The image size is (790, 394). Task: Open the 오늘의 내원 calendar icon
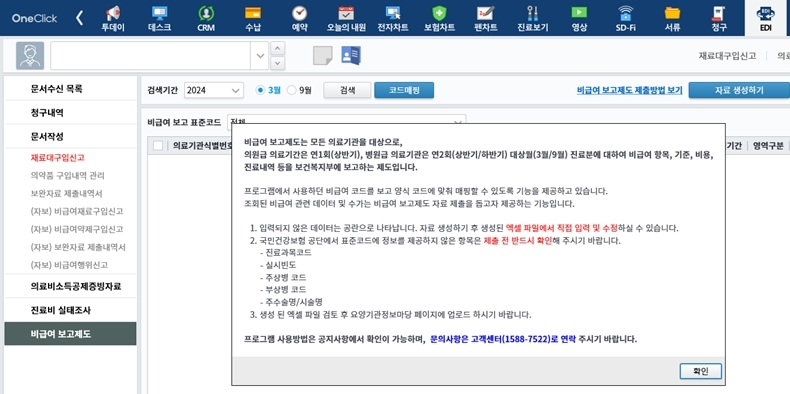(x=346, y=18)
